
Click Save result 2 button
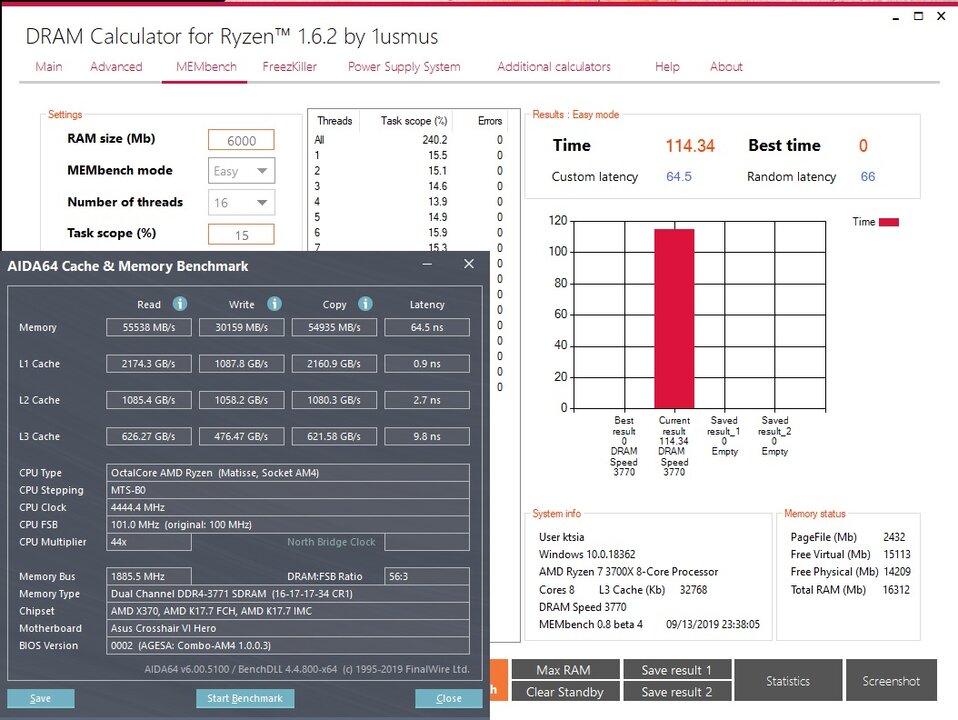(677, 691)
